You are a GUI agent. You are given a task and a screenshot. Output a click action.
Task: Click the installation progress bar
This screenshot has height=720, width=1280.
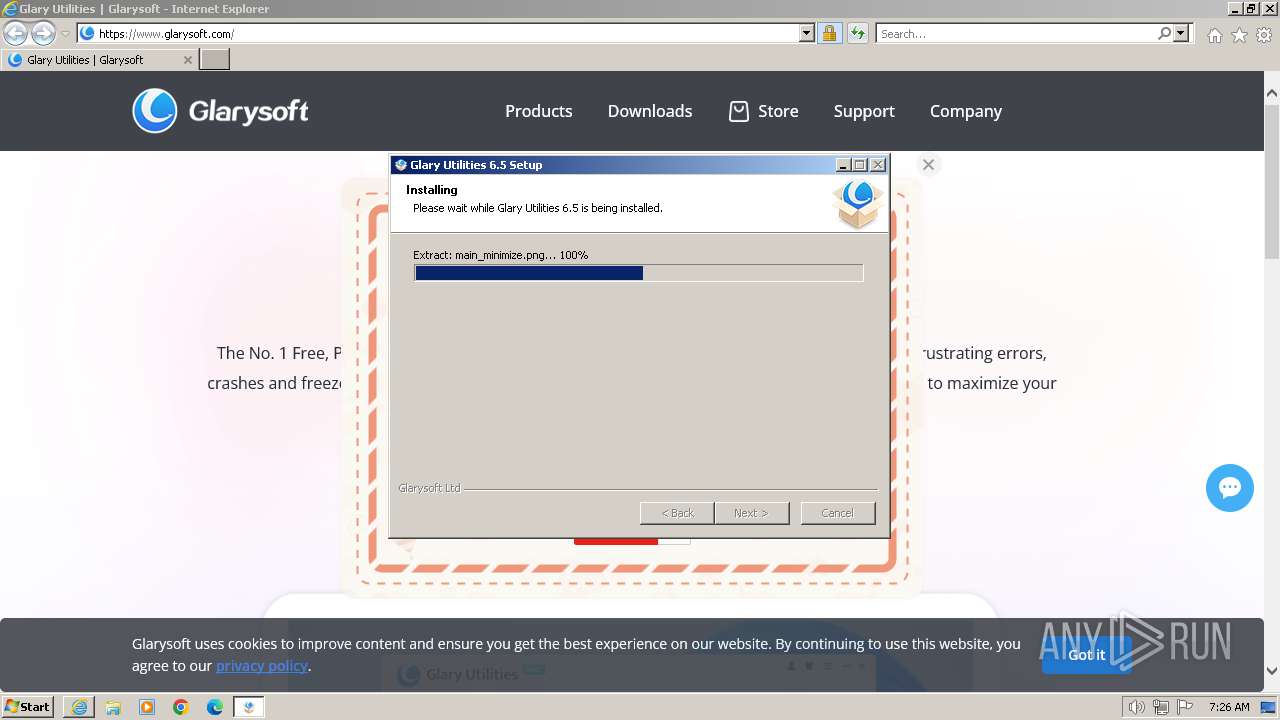pos(638,273)
